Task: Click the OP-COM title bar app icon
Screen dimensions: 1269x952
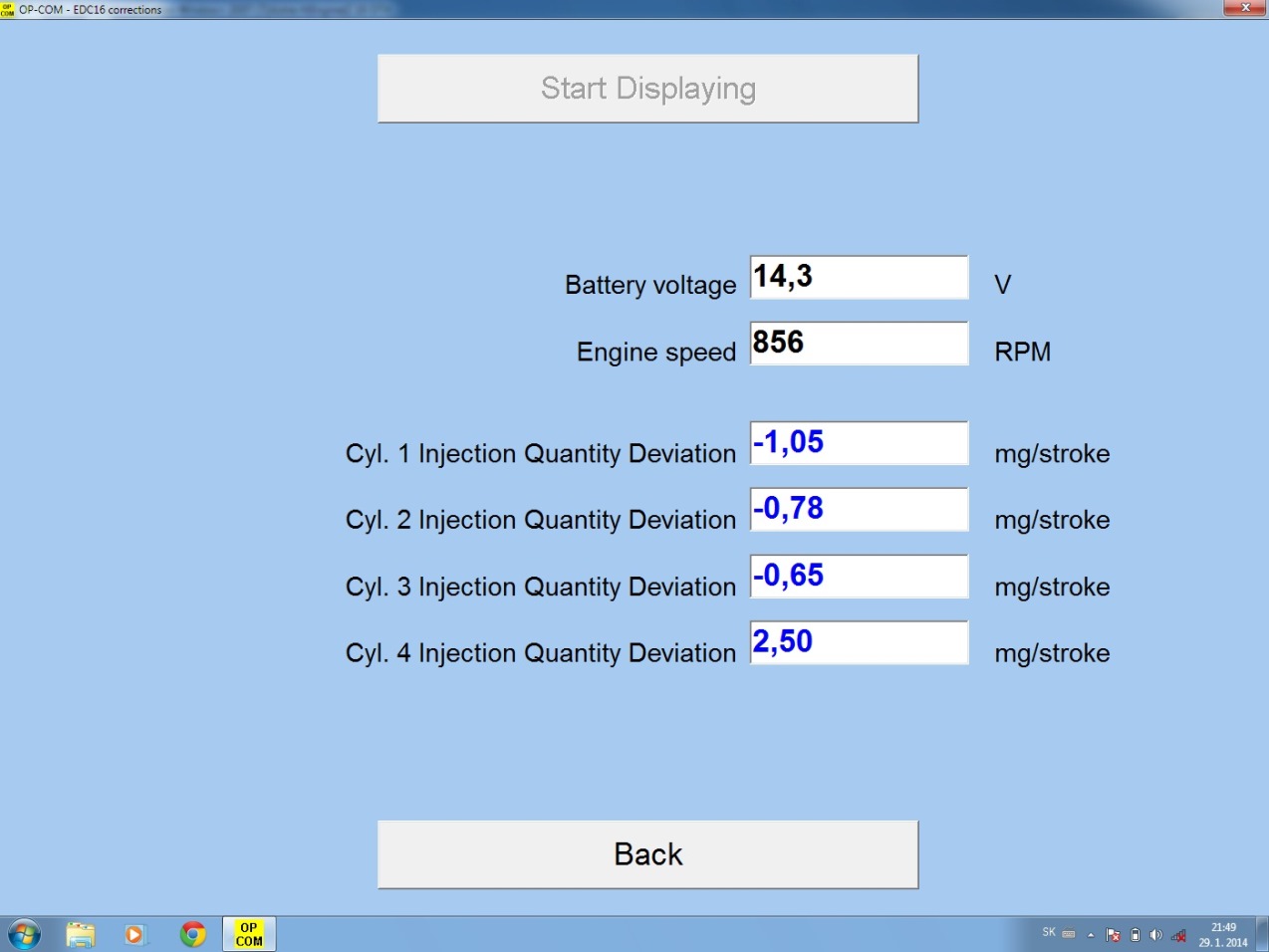Action: pyautogui.click(x=8, y=9)
